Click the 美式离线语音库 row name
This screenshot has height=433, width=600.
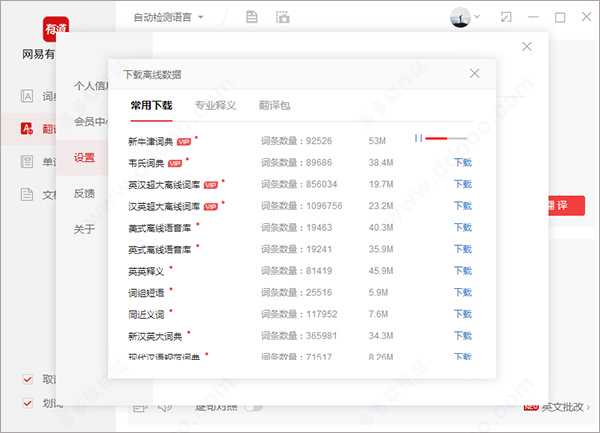[x=160, y=228]
